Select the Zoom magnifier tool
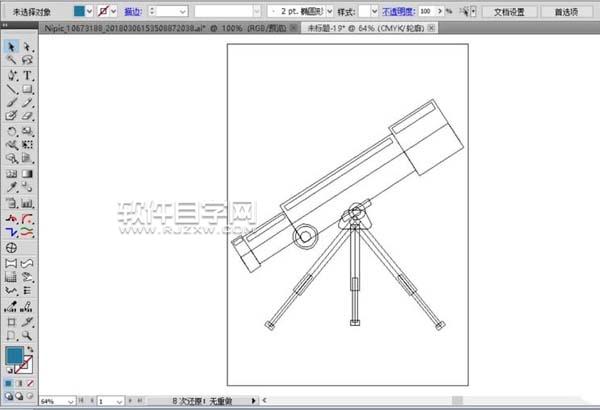Image resolution: width=600 pixels, height=410 pixels. point(27,336)
